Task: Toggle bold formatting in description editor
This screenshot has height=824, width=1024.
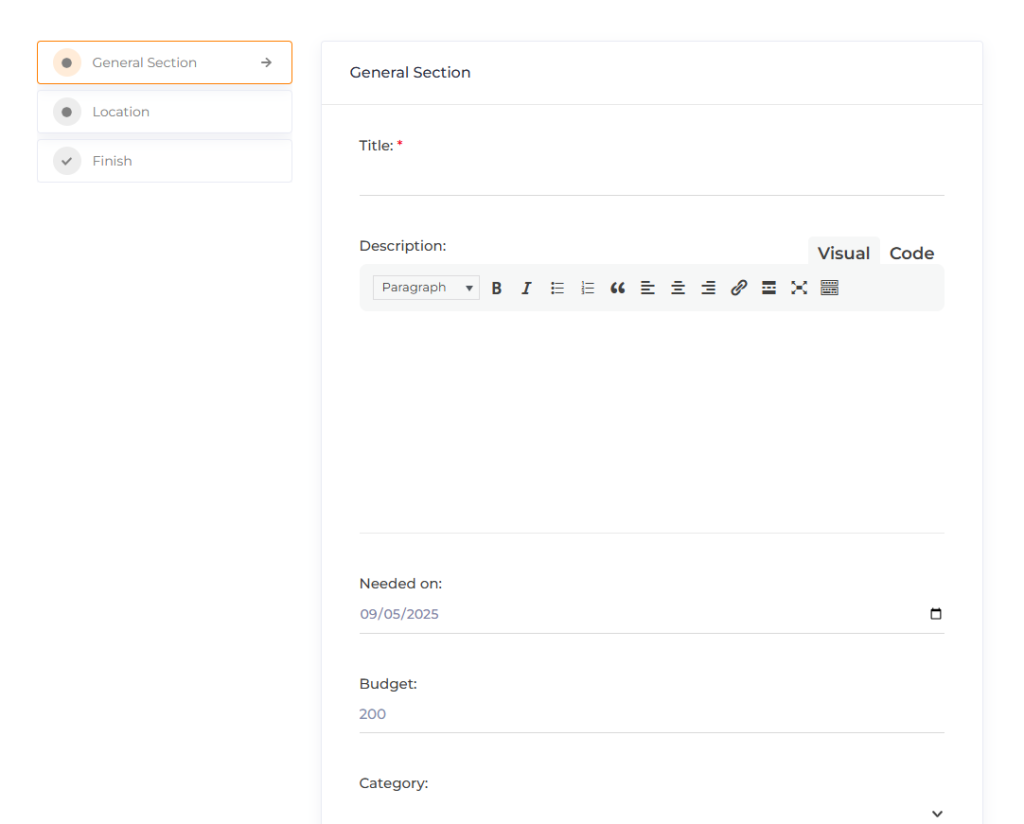Action: [496, 288]
